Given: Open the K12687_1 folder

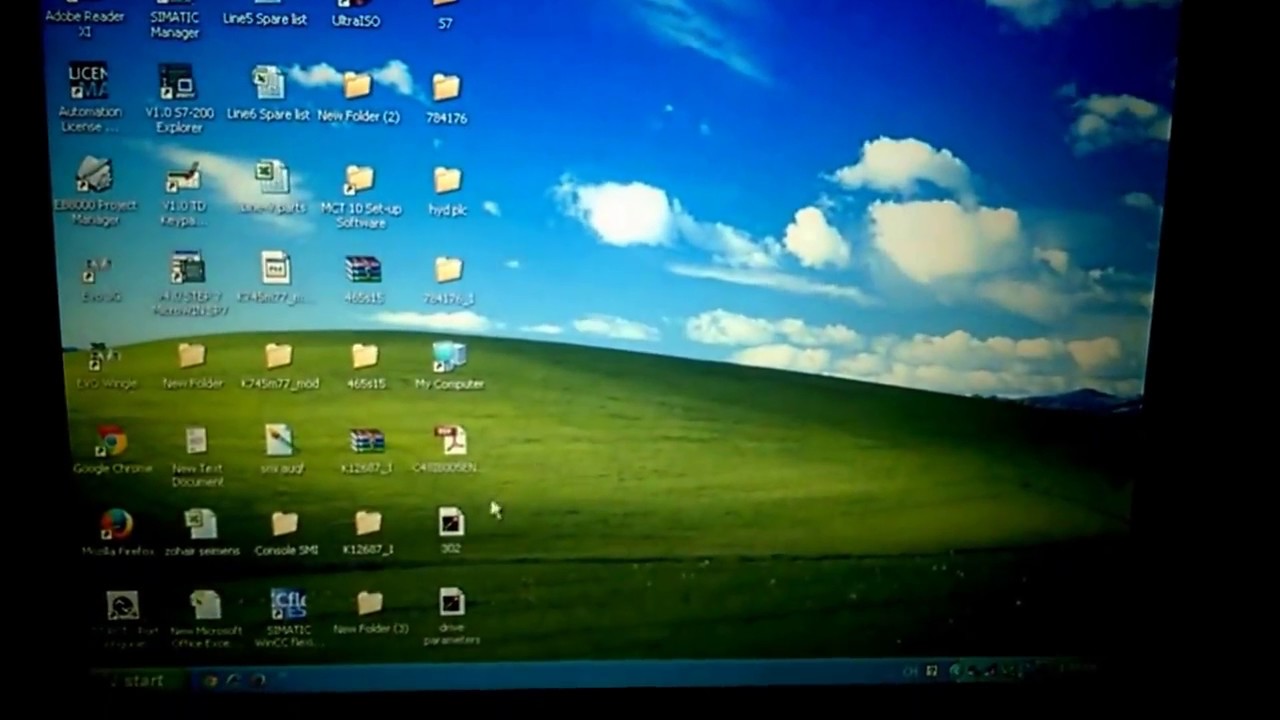Looking at the screenshot, I should pos(367,534).
